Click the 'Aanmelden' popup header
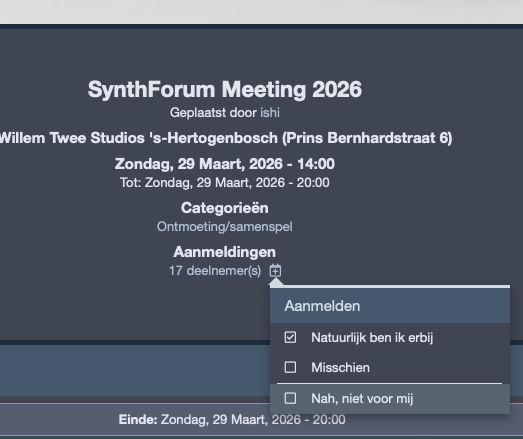Viewport: 523px width, 439px height. click(x=390, y=306)
